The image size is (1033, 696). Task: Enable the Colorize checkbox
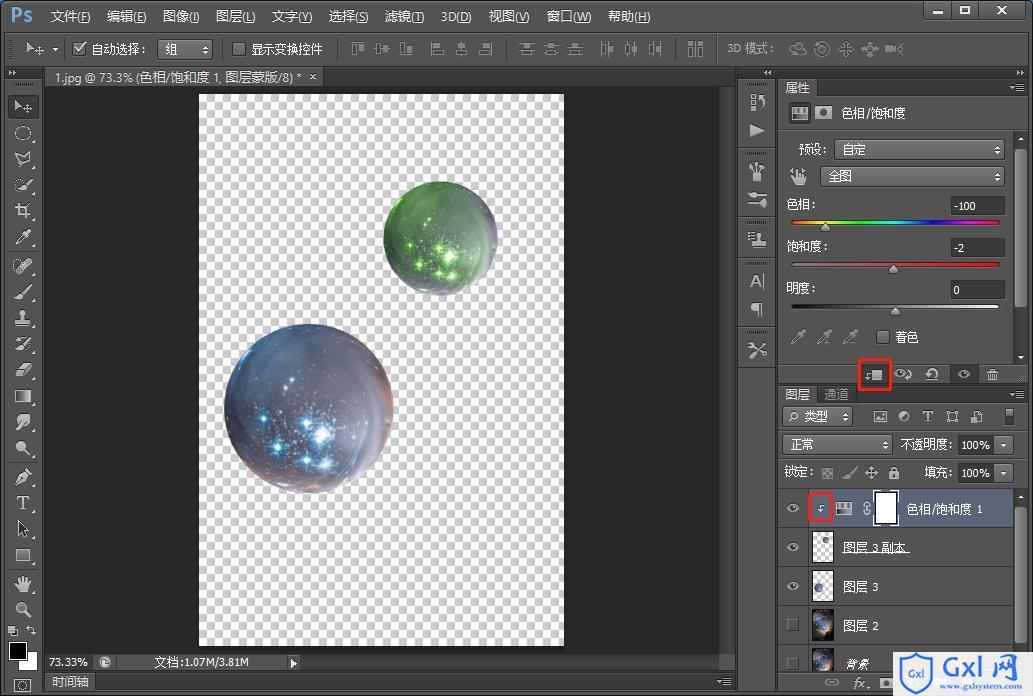click(x=882, y=337)
